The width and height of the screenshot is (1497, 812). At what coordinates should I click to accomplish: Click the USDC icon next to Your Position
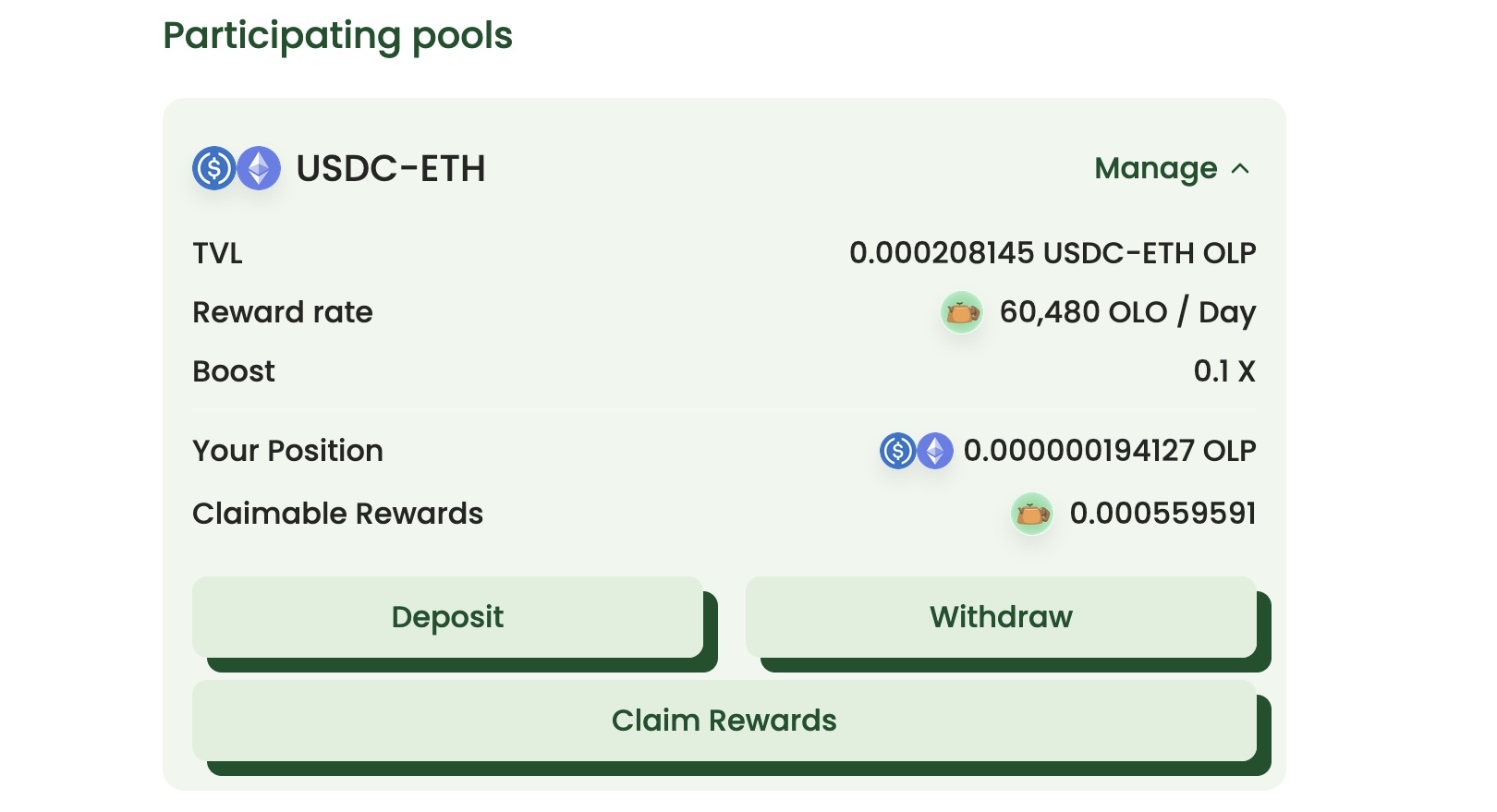click(897, 451)
